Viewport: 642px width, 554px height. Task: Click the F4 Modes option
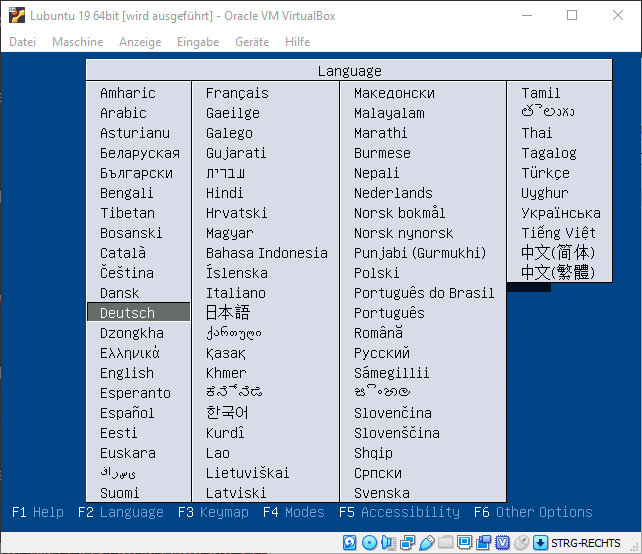pos(294,512)
